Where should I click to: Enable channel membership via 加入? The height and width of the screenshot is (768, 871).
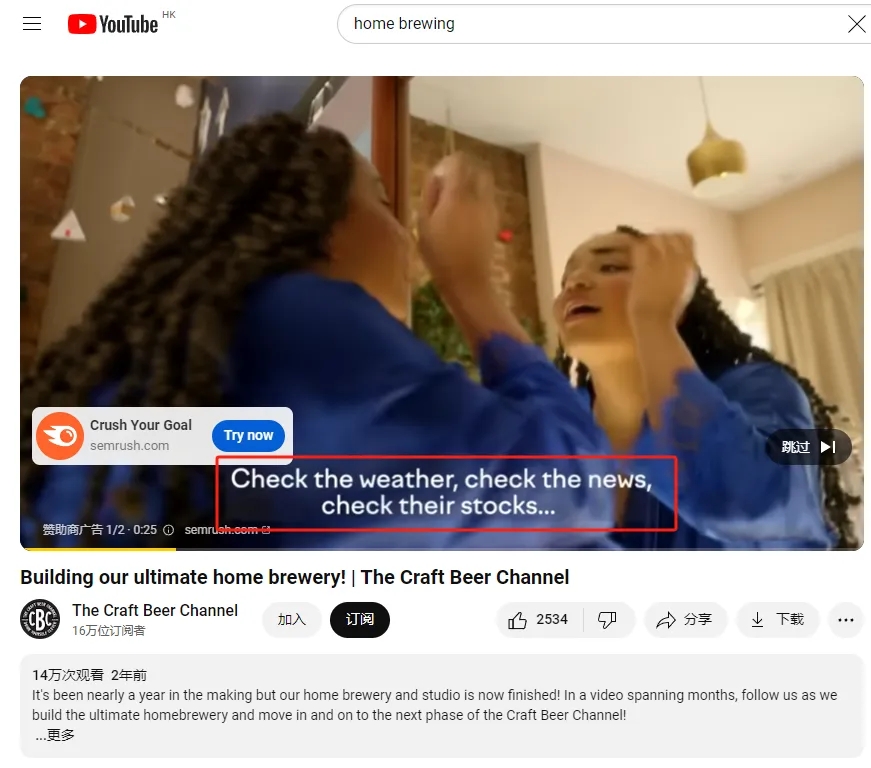[291, 620]
